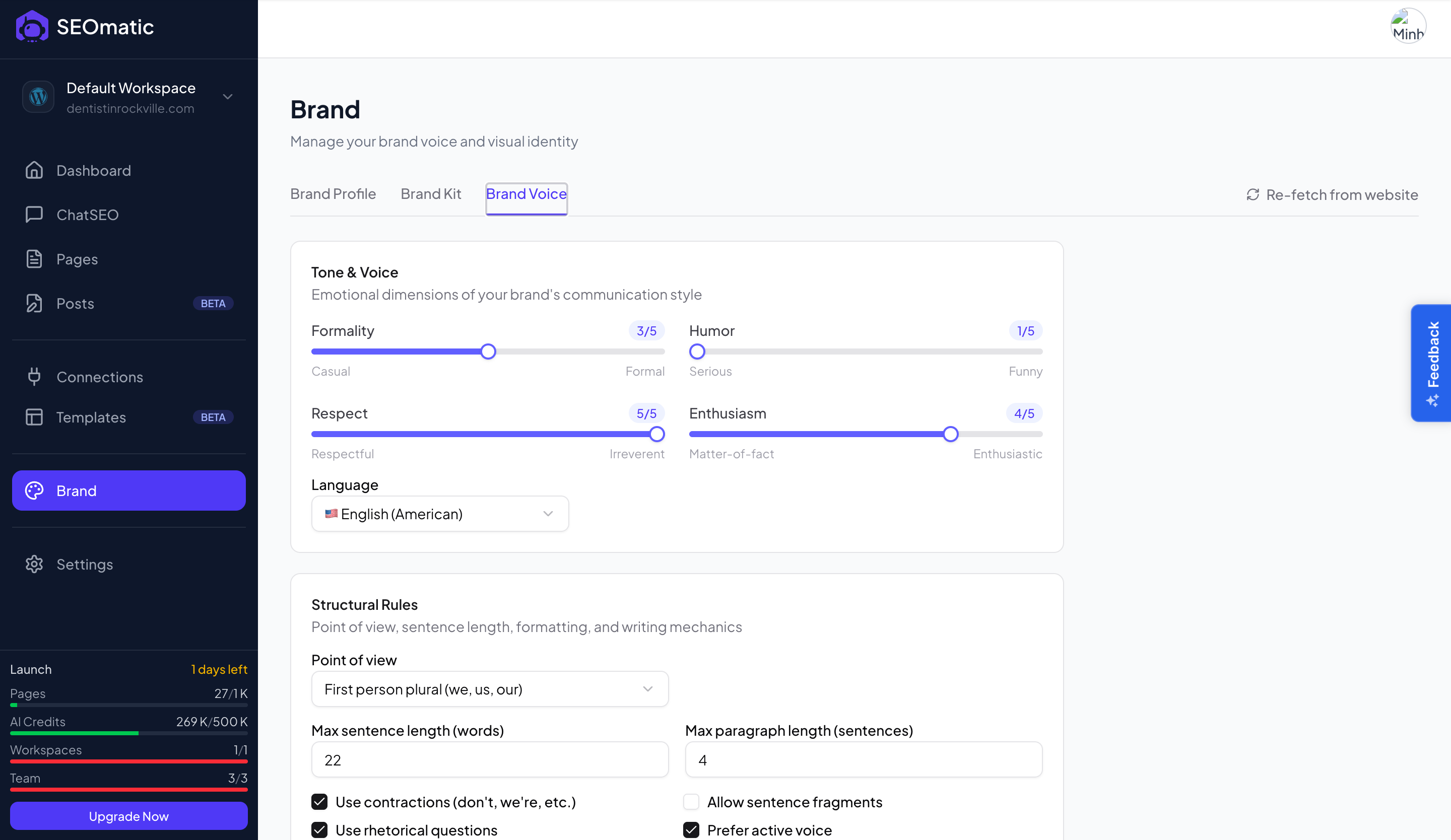Click the Upgrade Now button
This screenshot has height=840, width=1451.
(128, 816)
